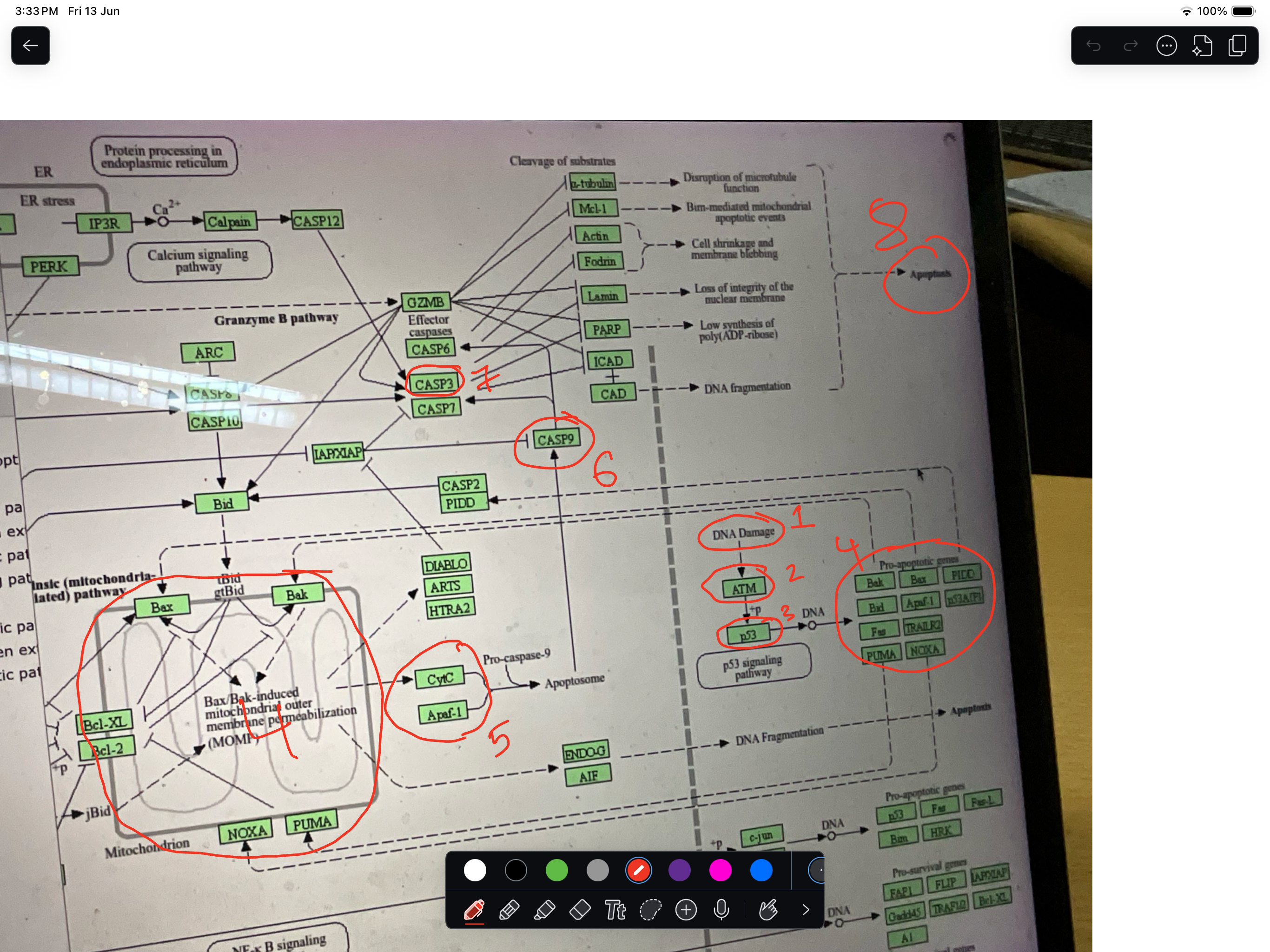Image resolution: width=1270 pixels, height=952 pixels.
Task: Select the red pen tool
Action: pos(474,910)
